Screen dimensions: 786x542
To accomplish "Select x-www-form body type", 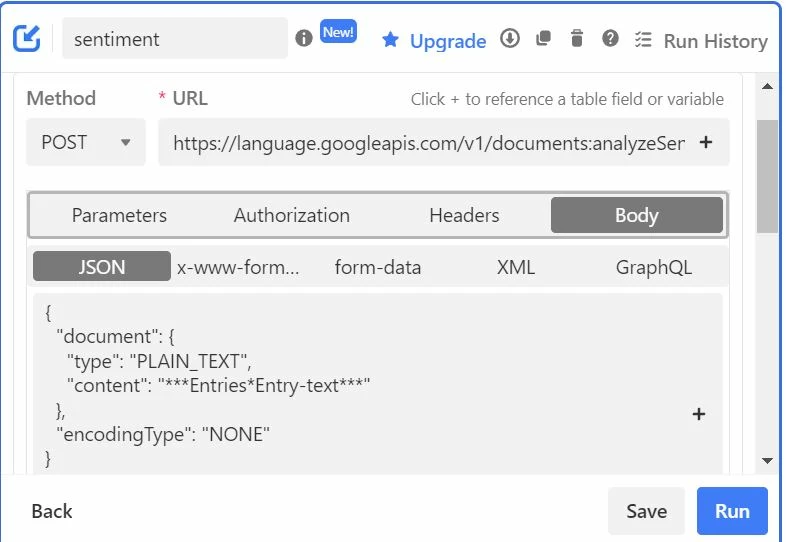I will [238, 267].
